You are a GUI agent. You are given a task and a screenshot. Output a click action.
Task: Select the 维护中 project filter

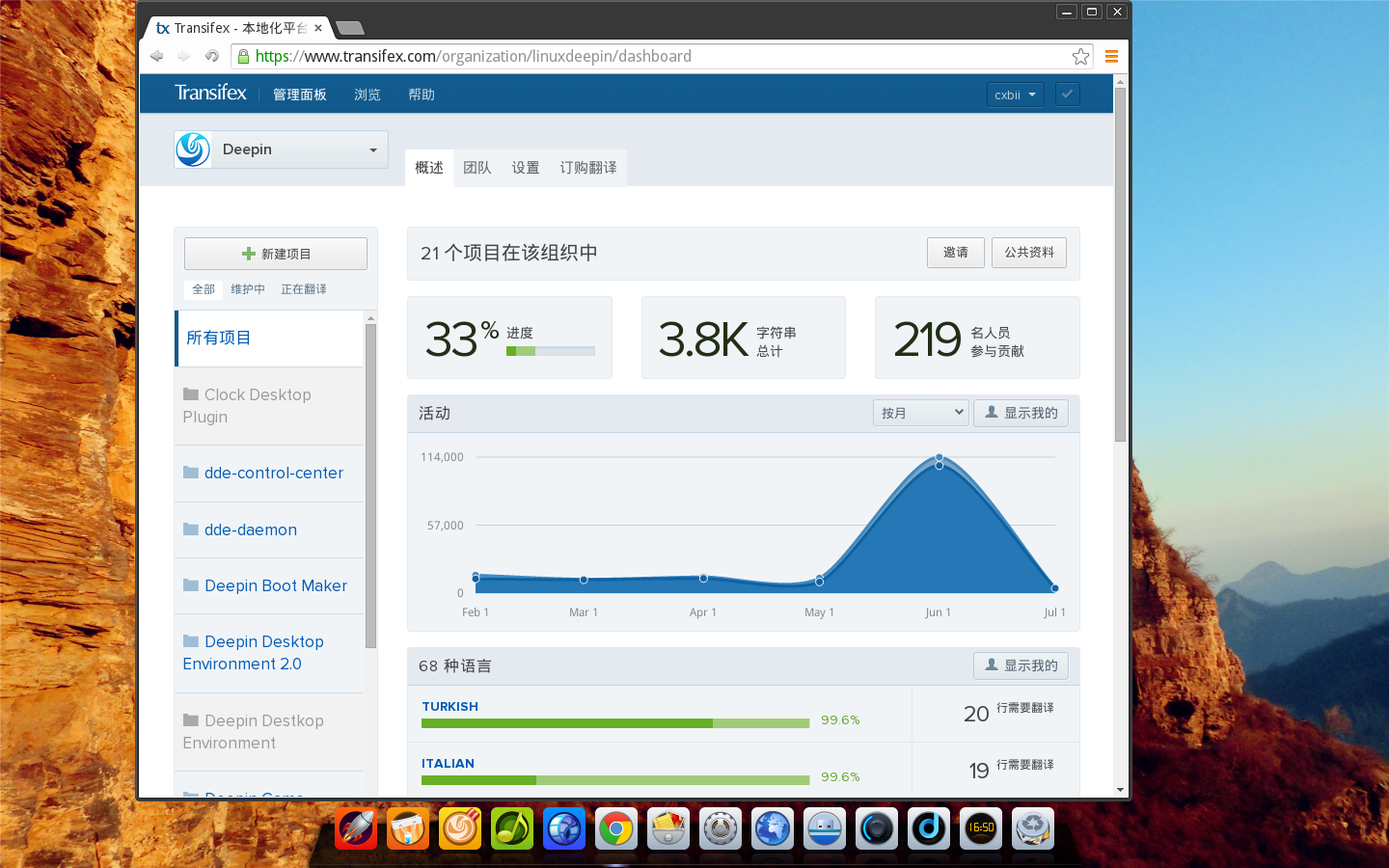click(248, 289)
